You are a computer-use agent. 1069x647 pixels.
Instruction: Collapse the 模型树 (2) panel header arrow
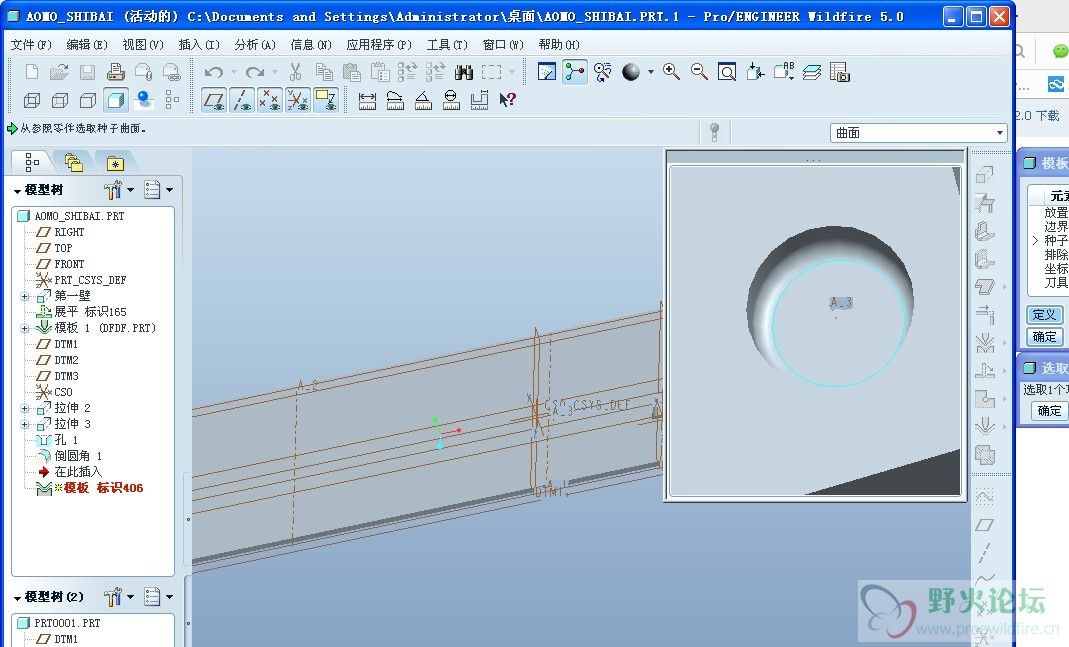17,598
